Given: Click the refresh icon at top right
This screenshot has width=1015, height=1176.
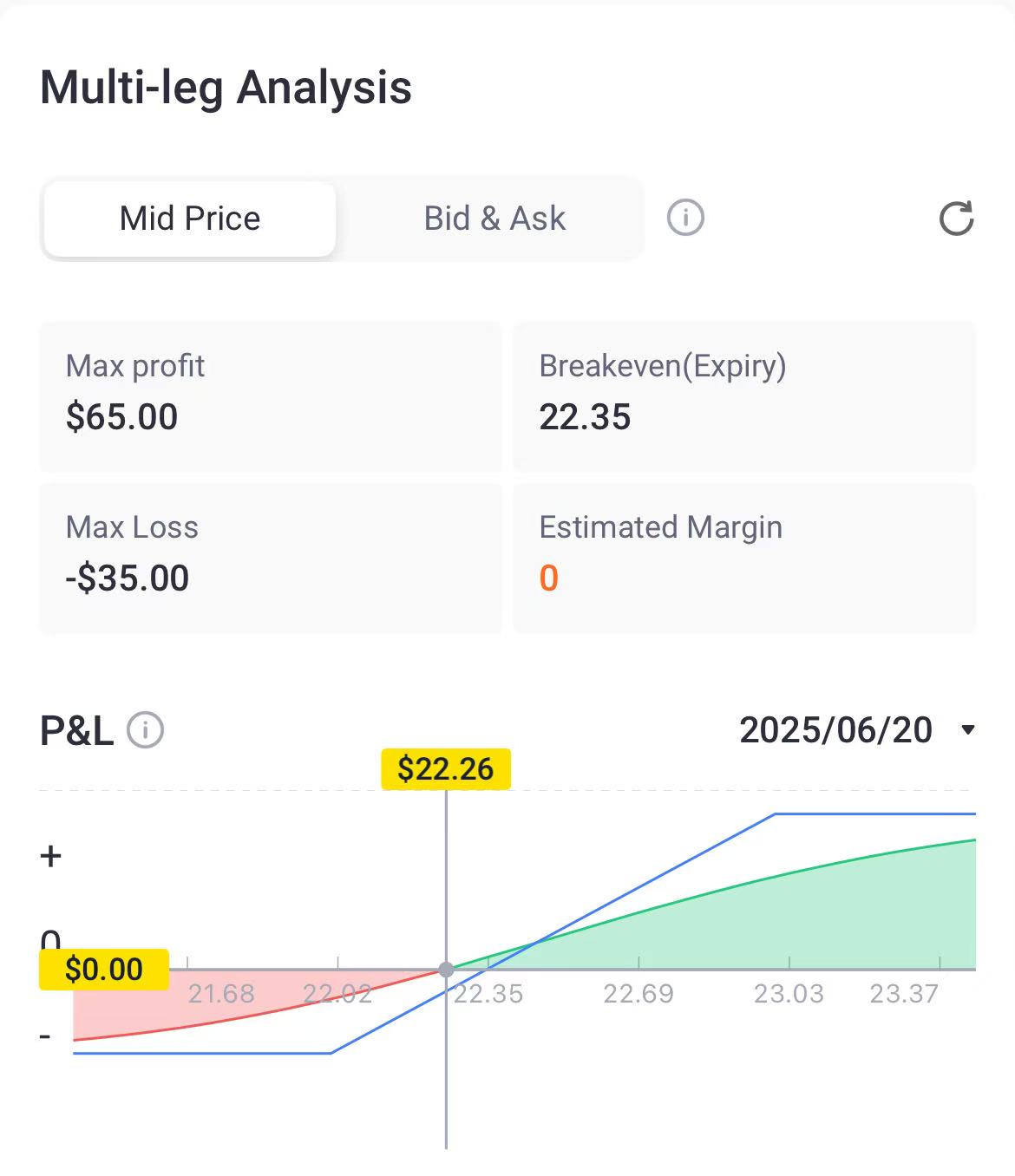Looking at the screenshot, I should [x=956, y=219].
